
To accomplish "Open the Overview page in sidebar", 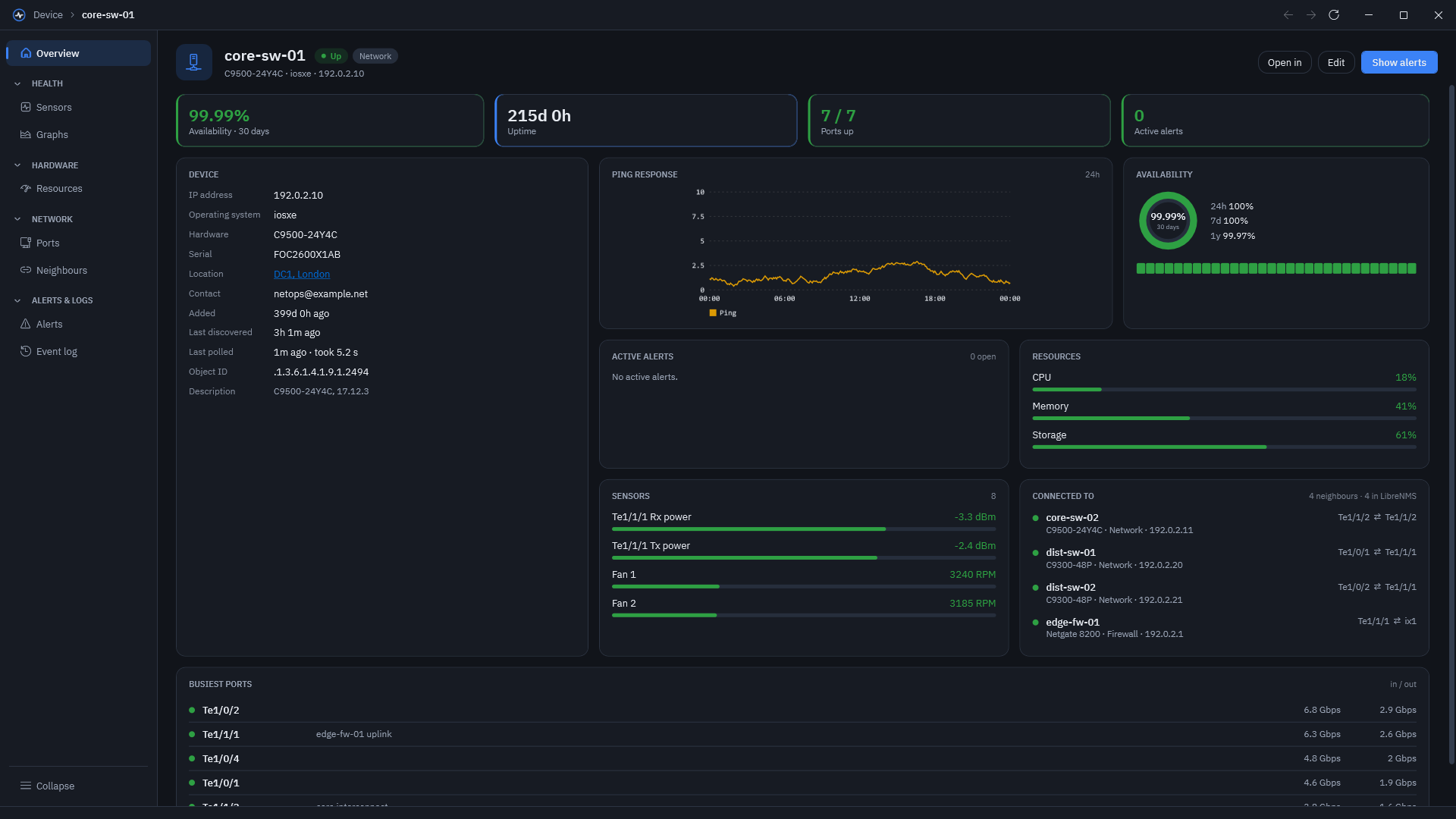I will pos(79,53).
